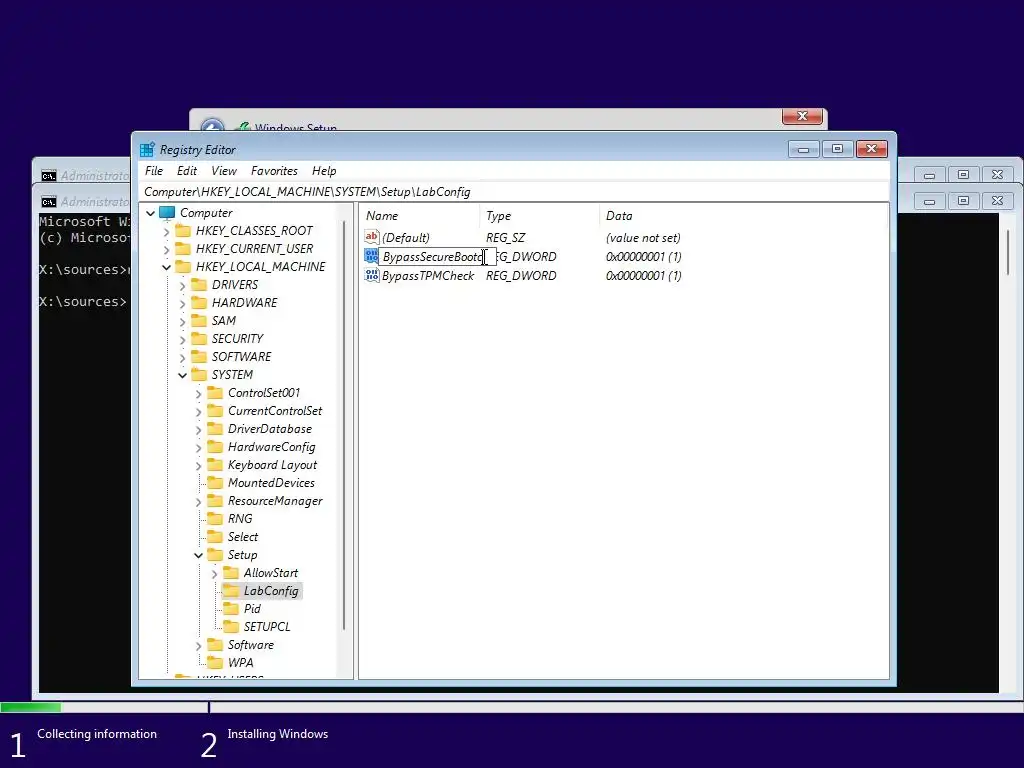Select the ResourceManager key
Image resolution: width=1024 pixels, height=768 pixels.
[x=275, y=501]
